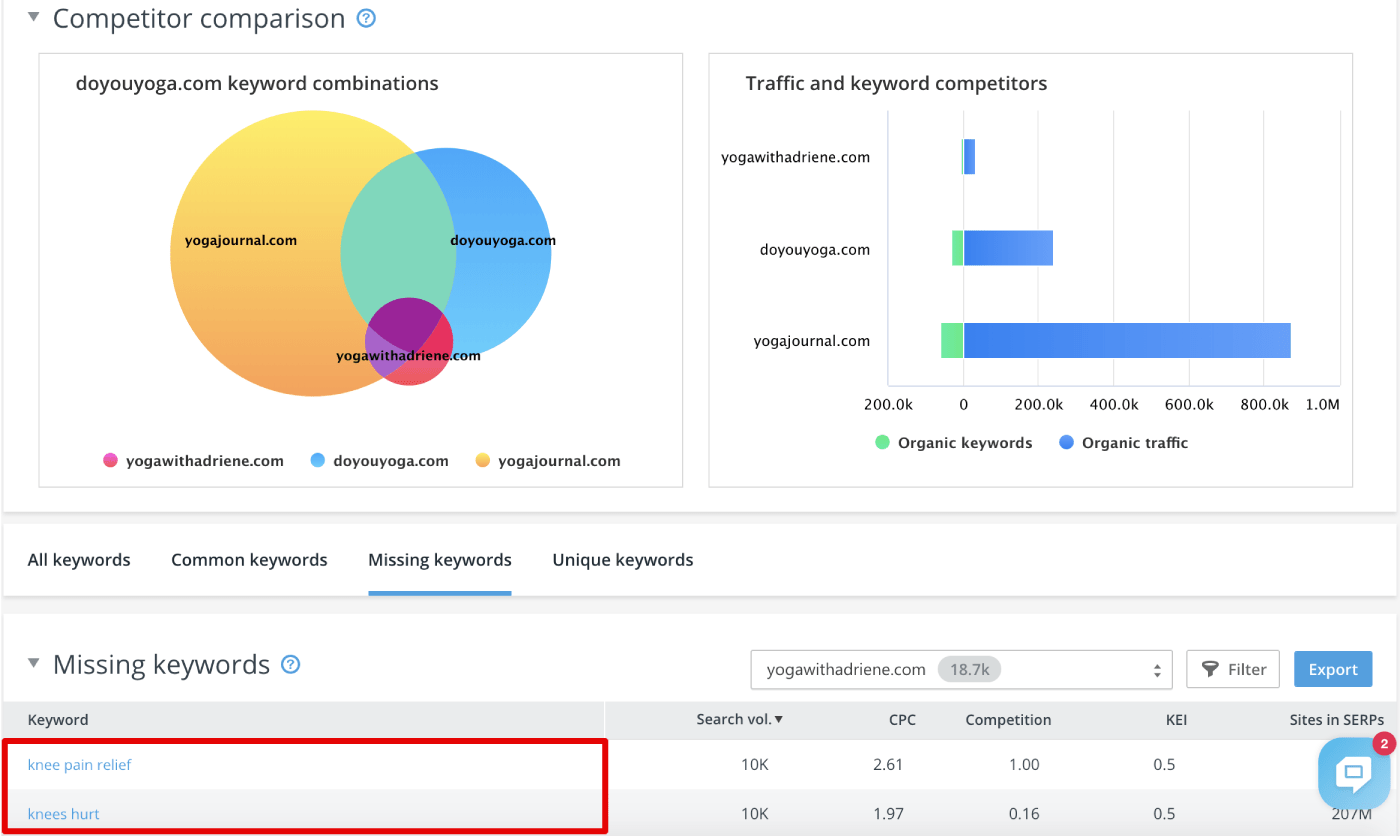Image resolution: width=1400 pixels, height=836 pixels.
Task: Click the doyouyoga.com circle label in Venn diagram
Action: click(503, 240)
